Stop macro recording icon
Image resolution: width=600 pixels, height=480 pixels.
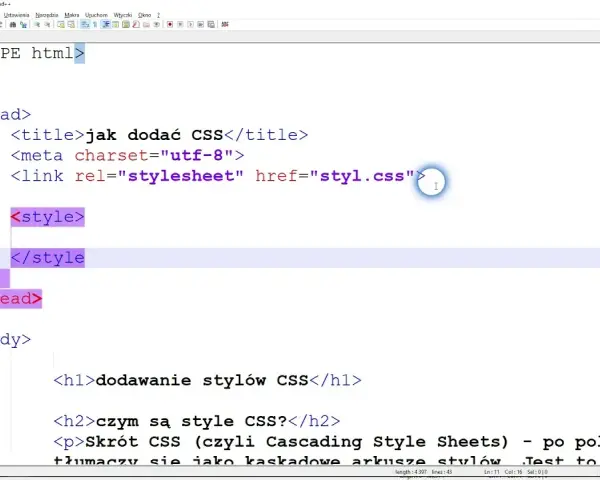click(180, 24)
